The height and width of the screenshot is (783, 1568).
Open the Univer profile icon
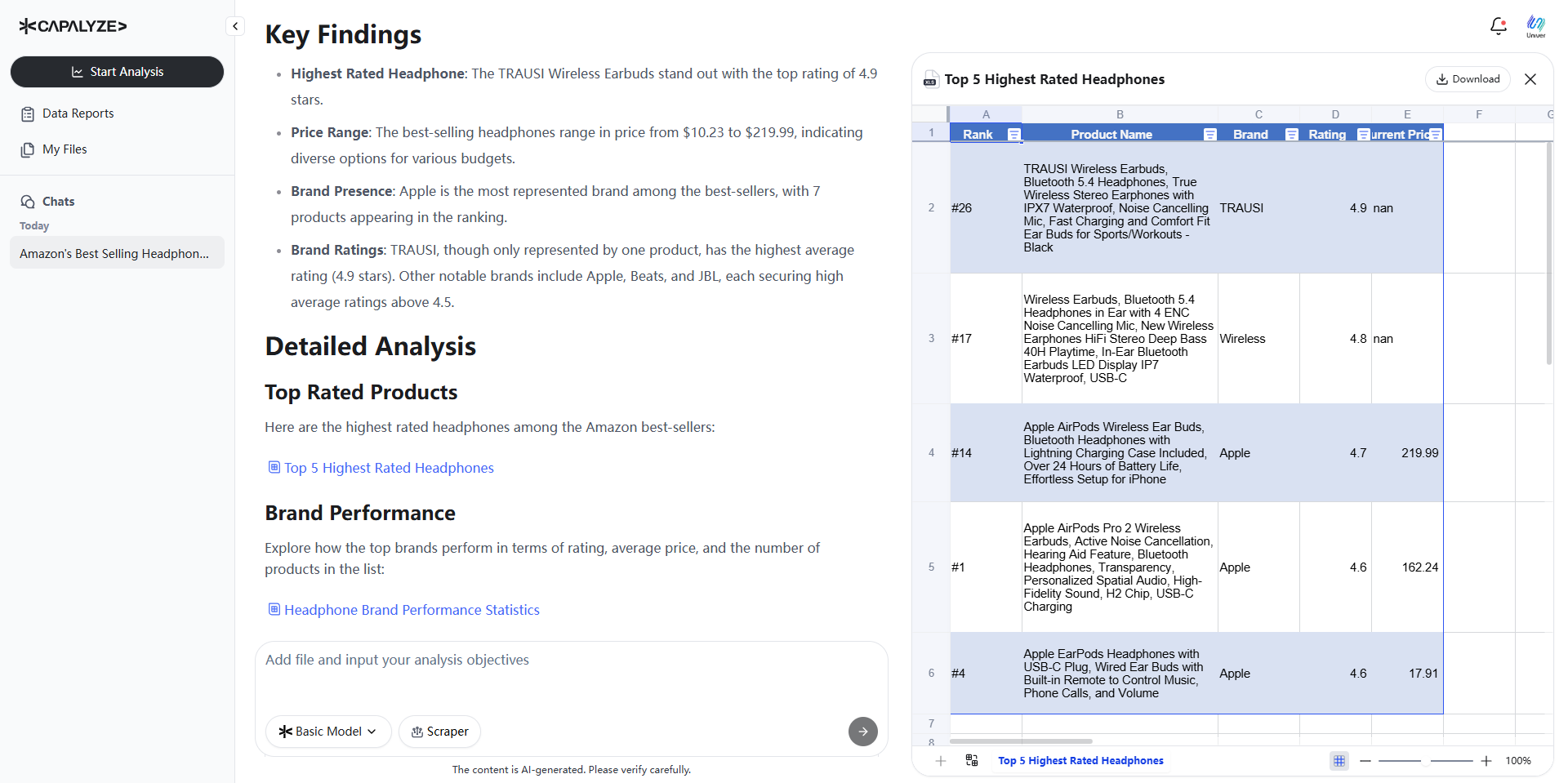click(x=1535, y=26)
